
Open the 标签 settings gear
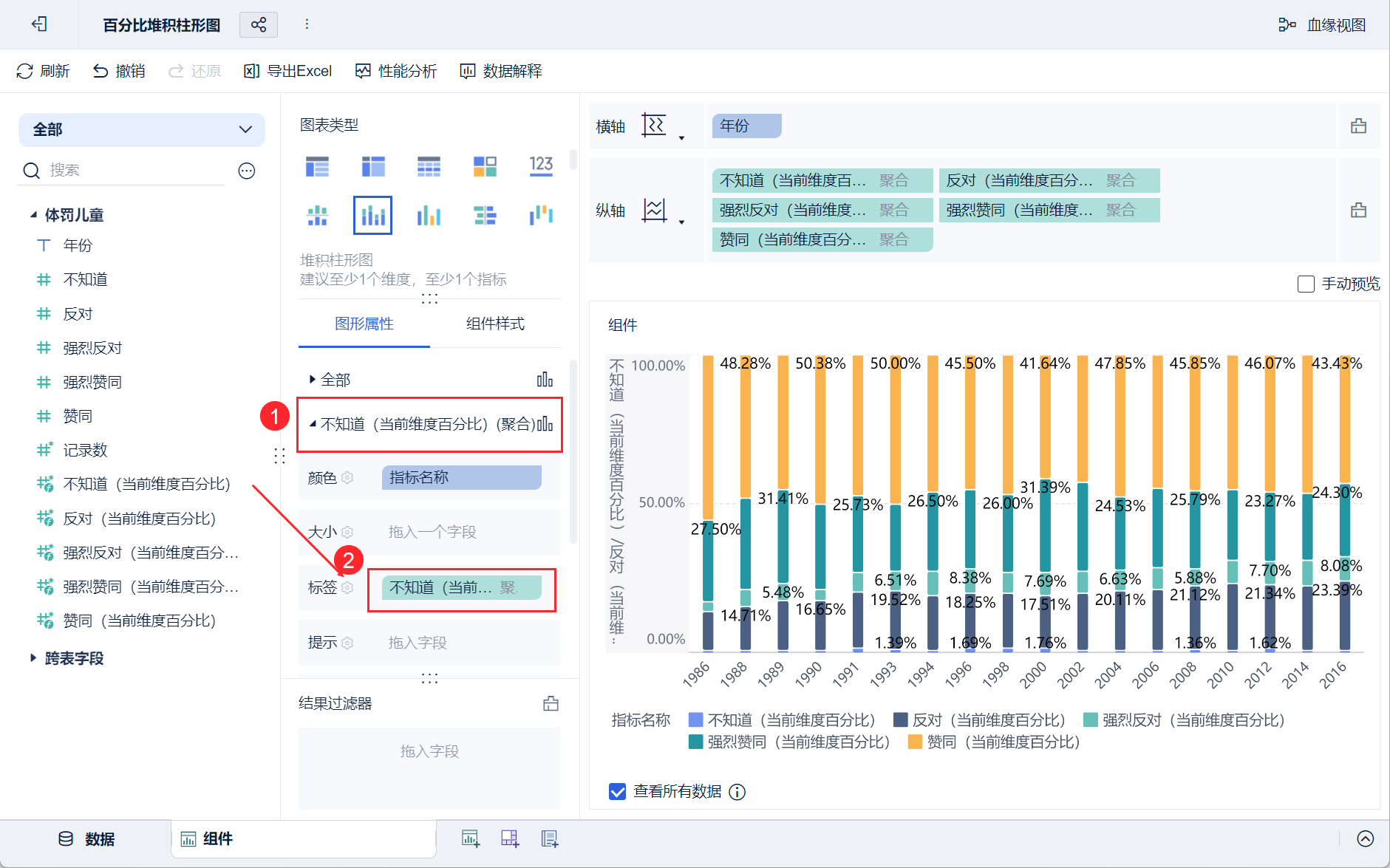point(347,587)
